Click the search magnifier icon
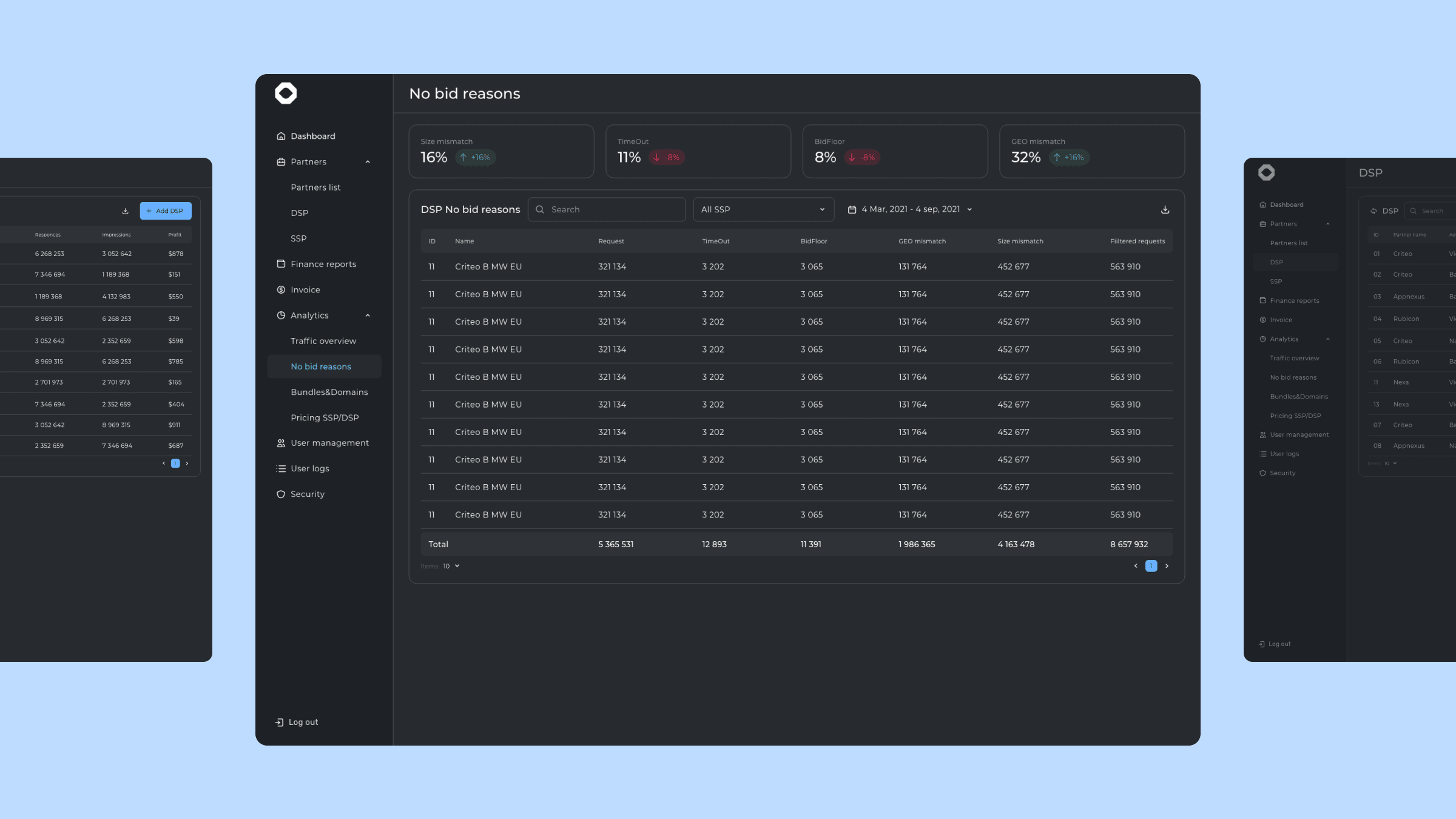The height and width of the screenshot is (819, 1456). click(x=540, y=209)
